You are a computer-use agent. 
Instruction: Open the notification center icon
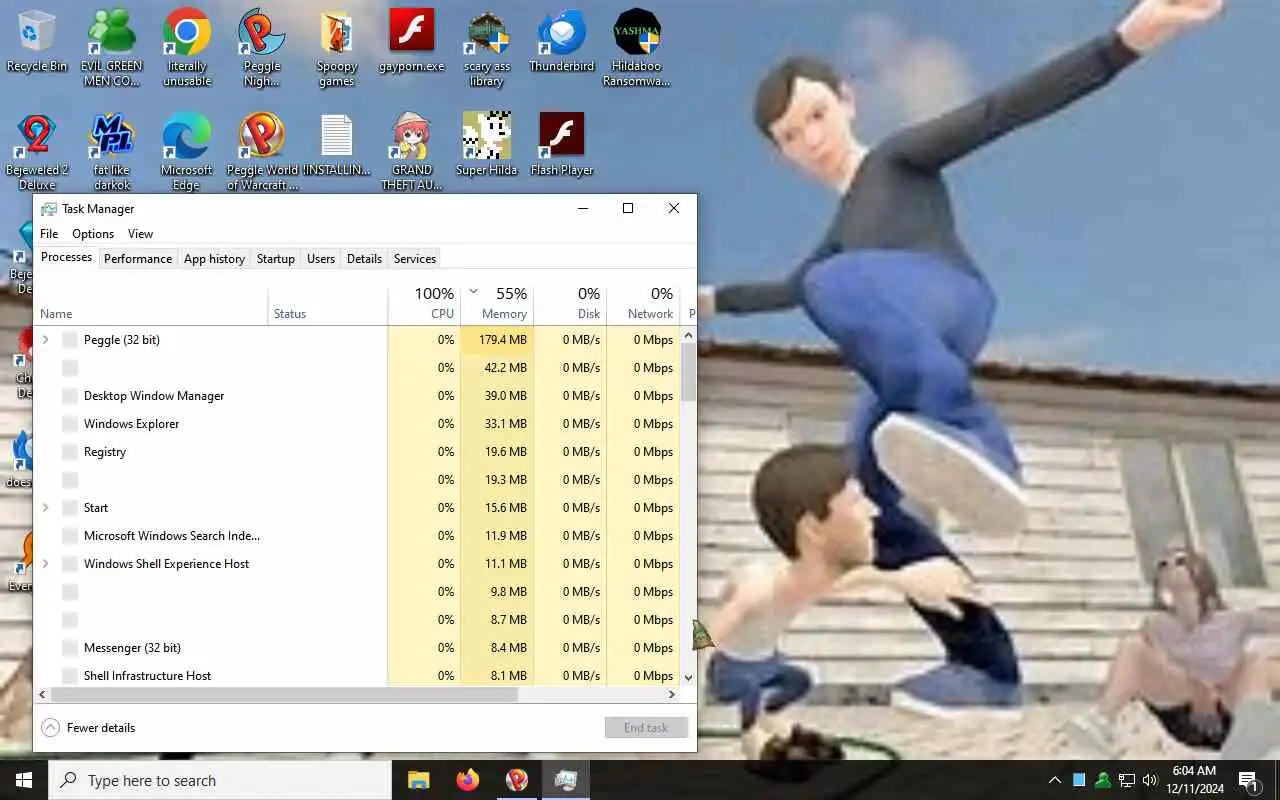tap(1248, 780)
